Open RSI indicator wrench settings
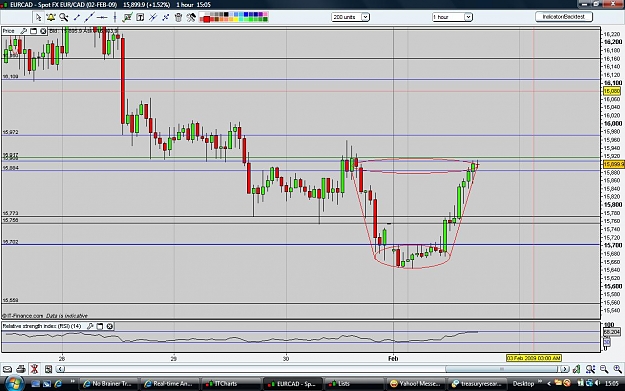 90,326
